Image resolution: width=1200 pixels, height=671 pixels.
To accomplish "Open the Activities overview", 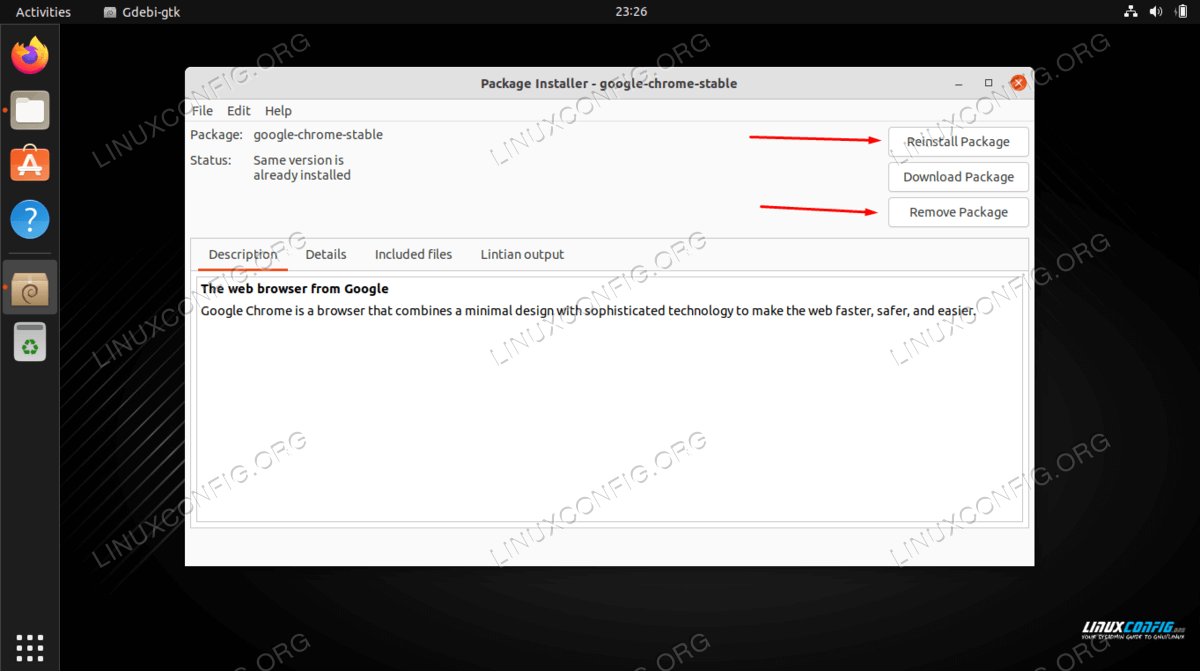I will tap(43, 12).
